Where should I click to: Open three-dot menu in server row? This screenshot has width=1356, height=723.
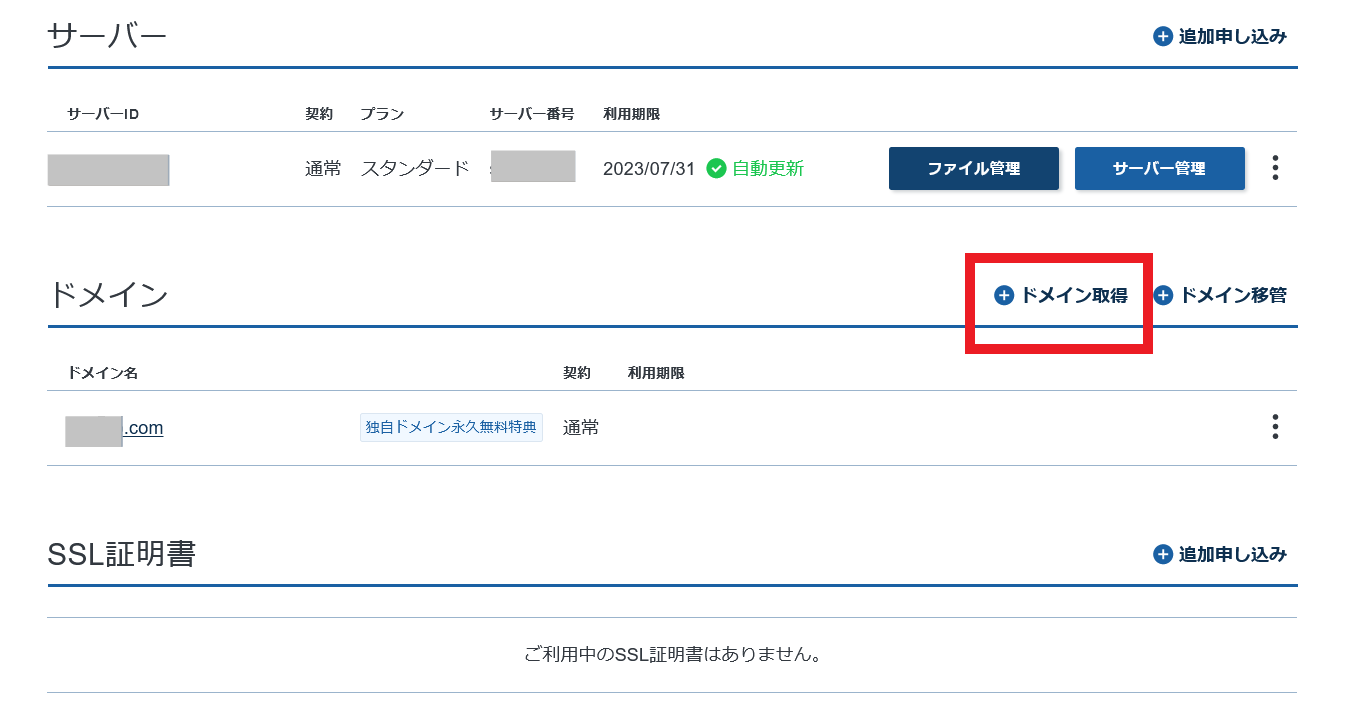(x=1275, y=168)
